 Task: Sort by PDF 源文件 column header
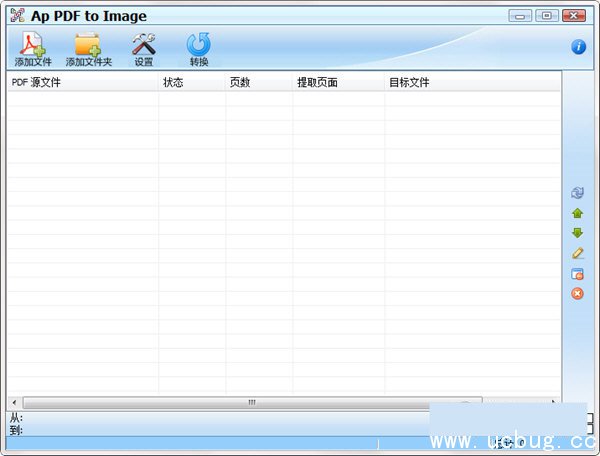(83, 82)
